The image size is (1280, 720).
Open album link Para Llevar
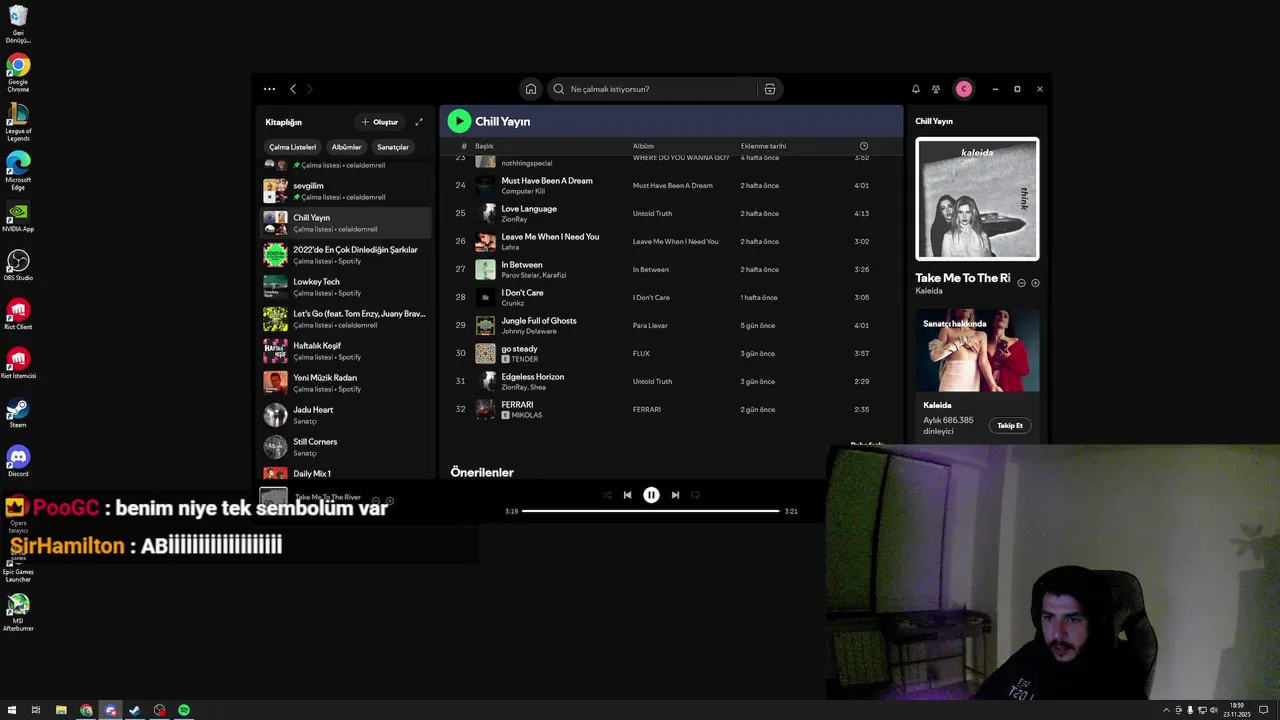point(650,325)
